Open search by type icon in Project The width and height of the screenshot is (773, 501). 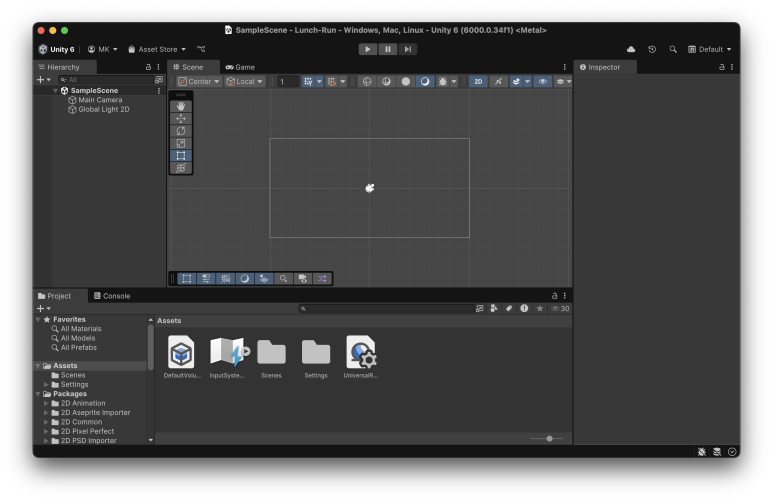493,308
